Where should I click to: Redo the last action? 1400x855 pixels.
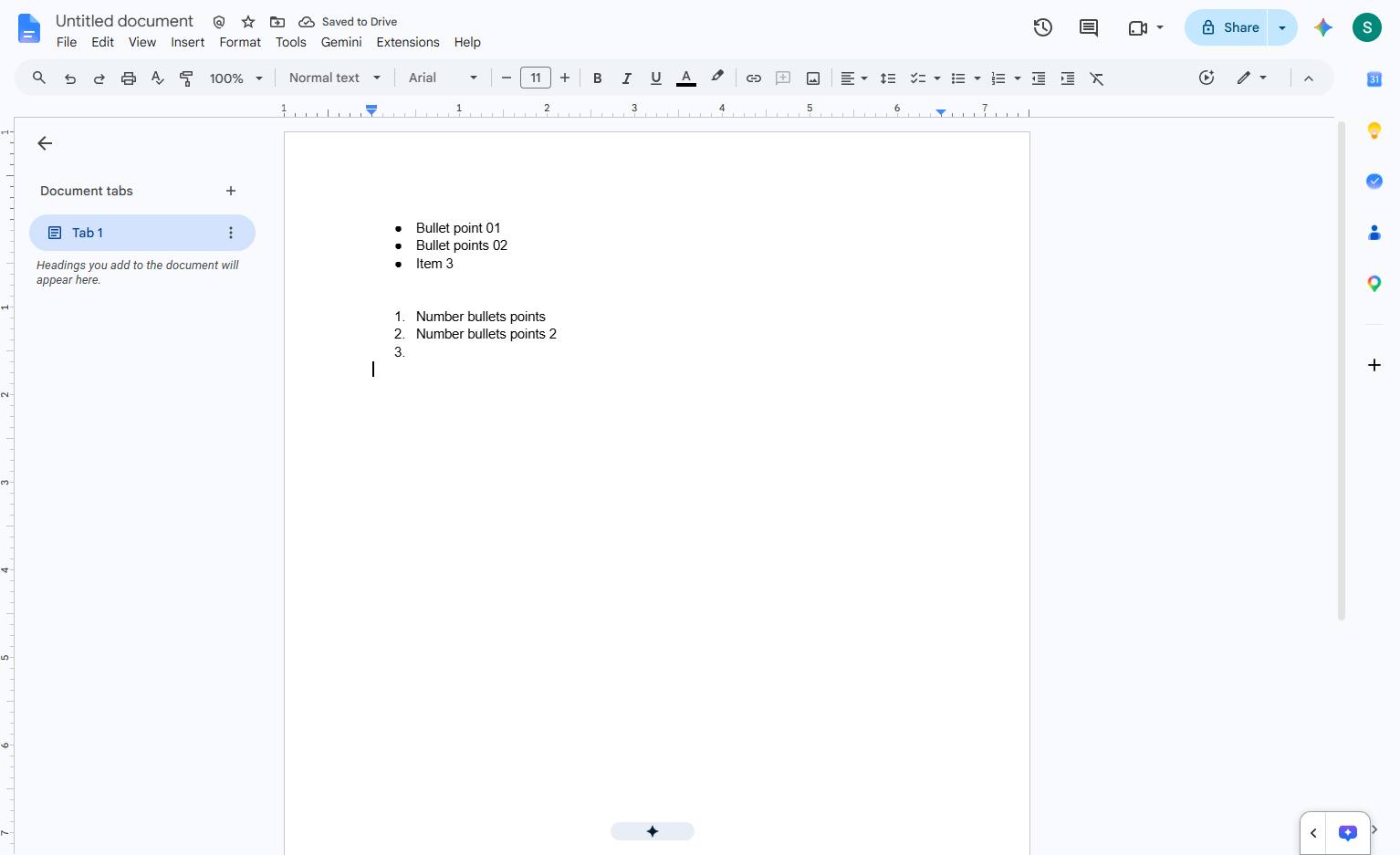[x=99, y=78]
